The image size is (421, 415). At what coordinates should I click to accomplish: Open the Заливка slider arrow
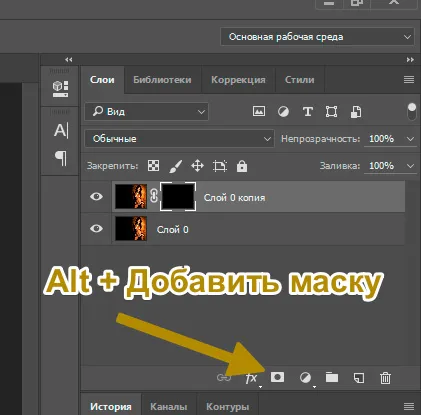[x=410, y=166]
